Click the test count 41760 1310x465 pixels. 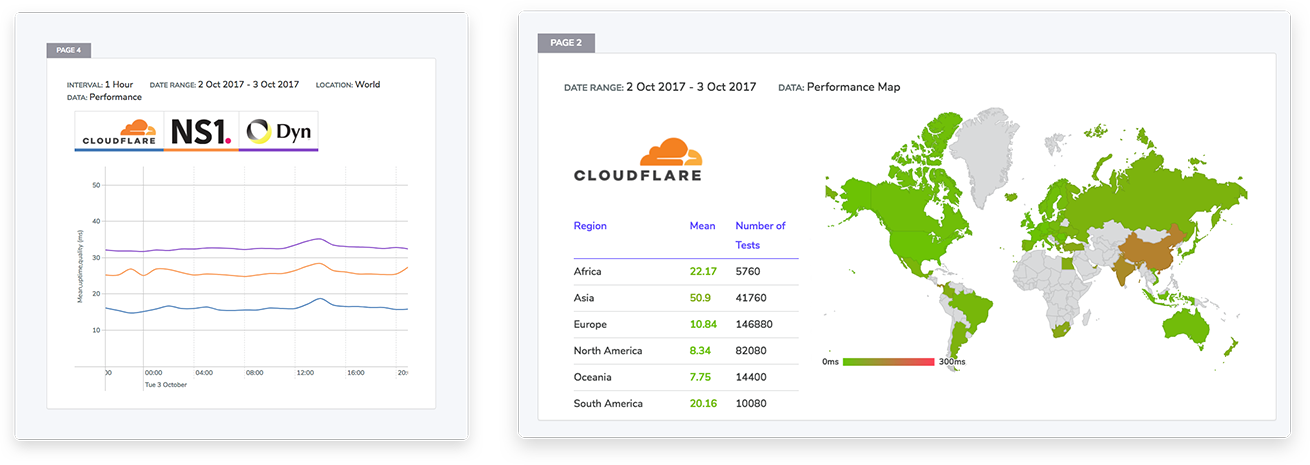(x=751, y=298)
